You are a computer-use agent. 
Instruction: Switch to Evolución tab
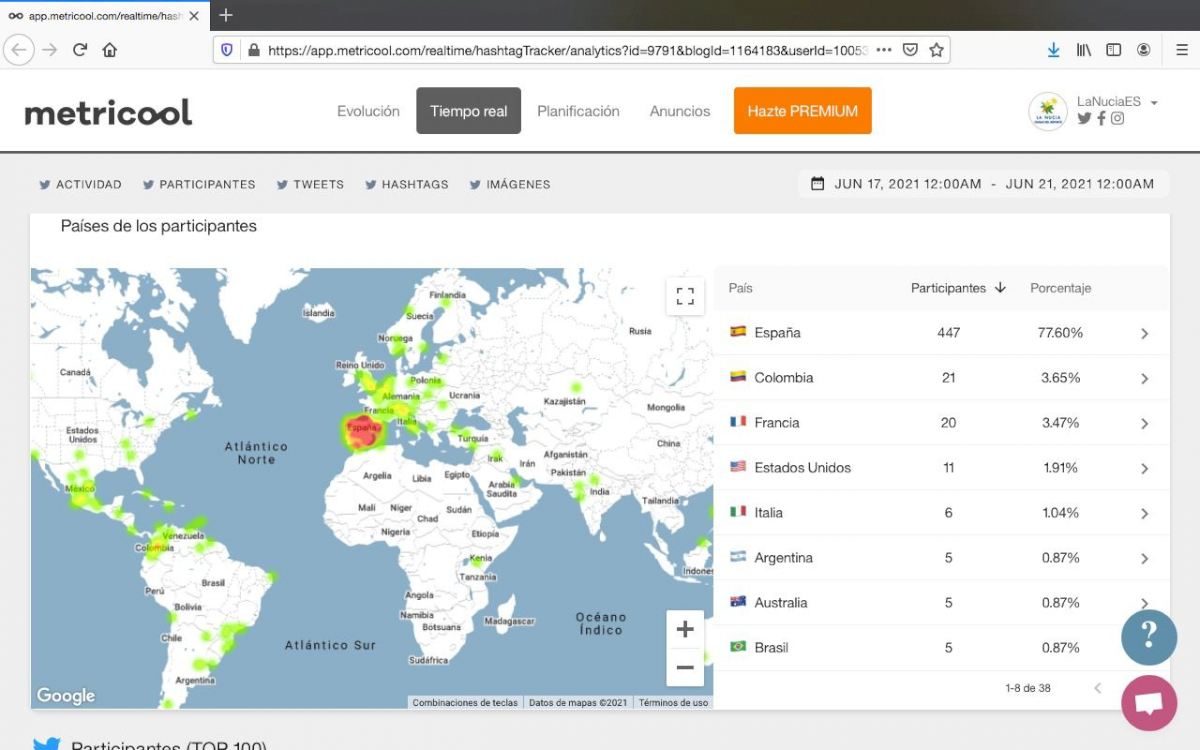coord(368,111)
